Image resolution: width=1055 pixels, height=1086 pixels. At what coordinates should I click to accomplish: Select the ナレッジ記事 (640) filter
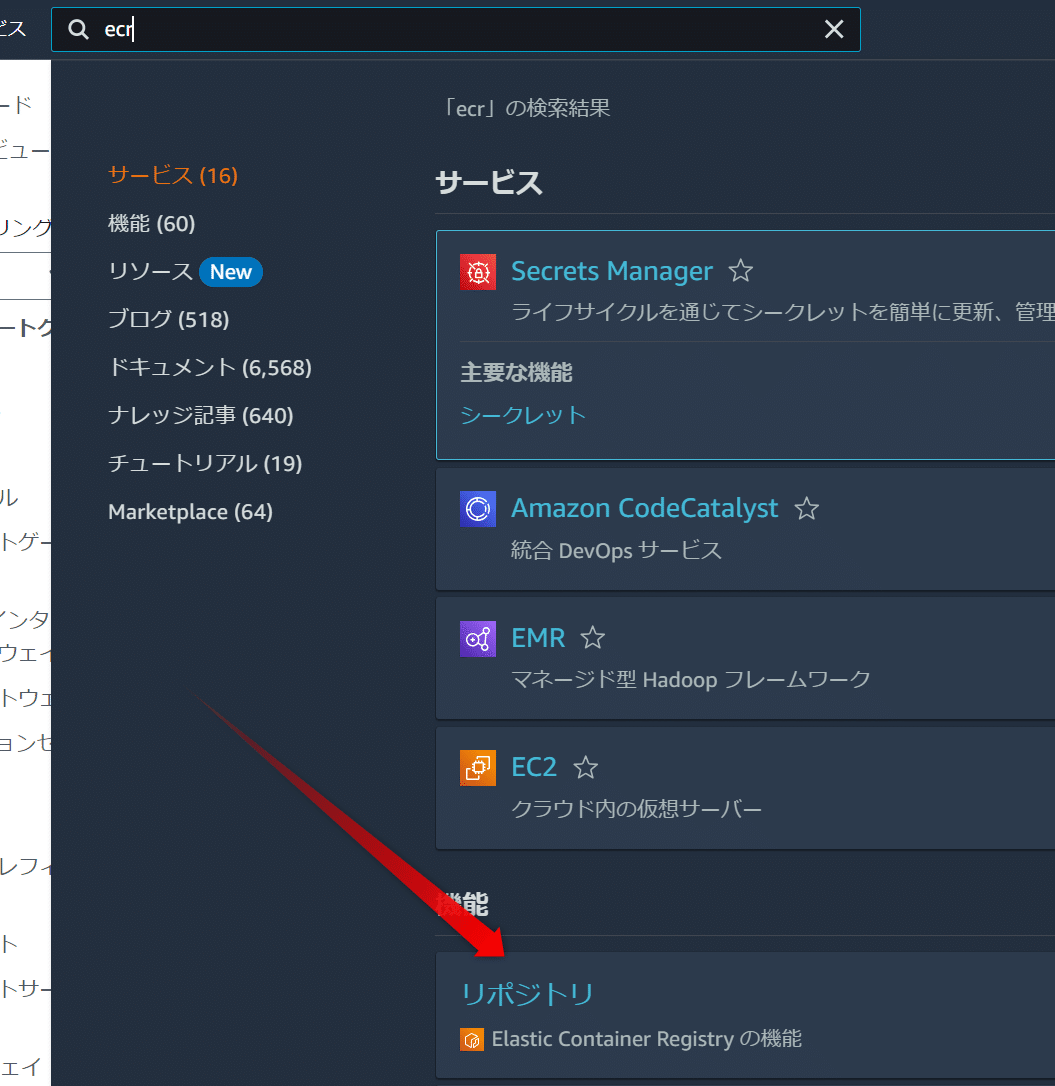click(201, 416)
